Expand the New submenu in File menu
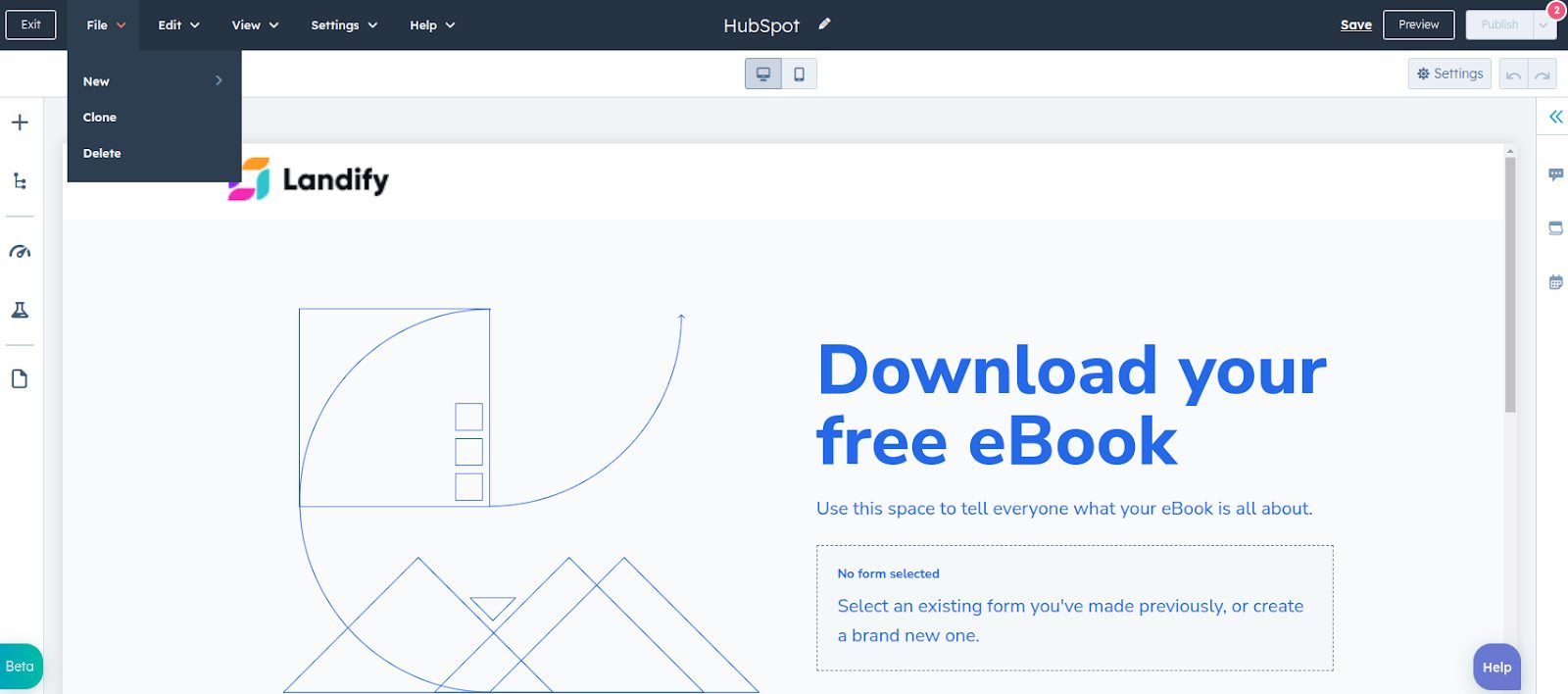Screen dimensions: 1568x694 point(154,81)
